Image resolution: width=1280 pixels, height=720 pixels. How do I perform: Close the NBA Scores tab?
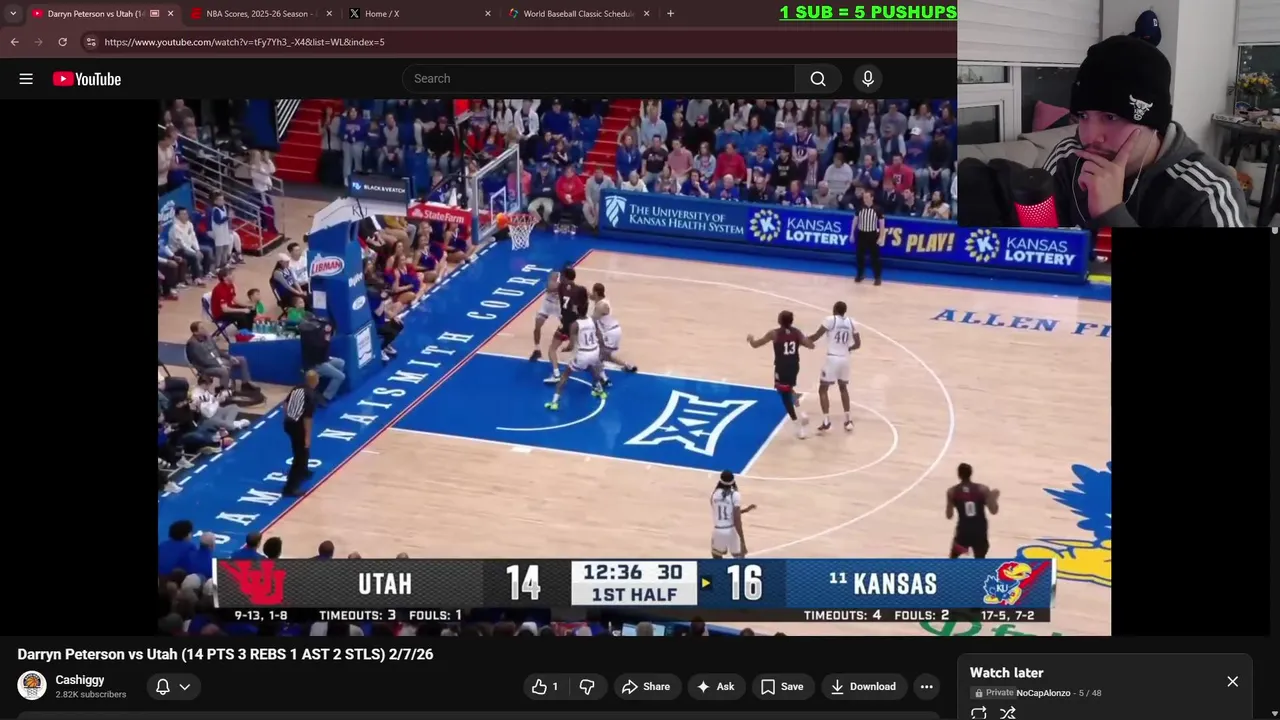click(x=329, y=14)
